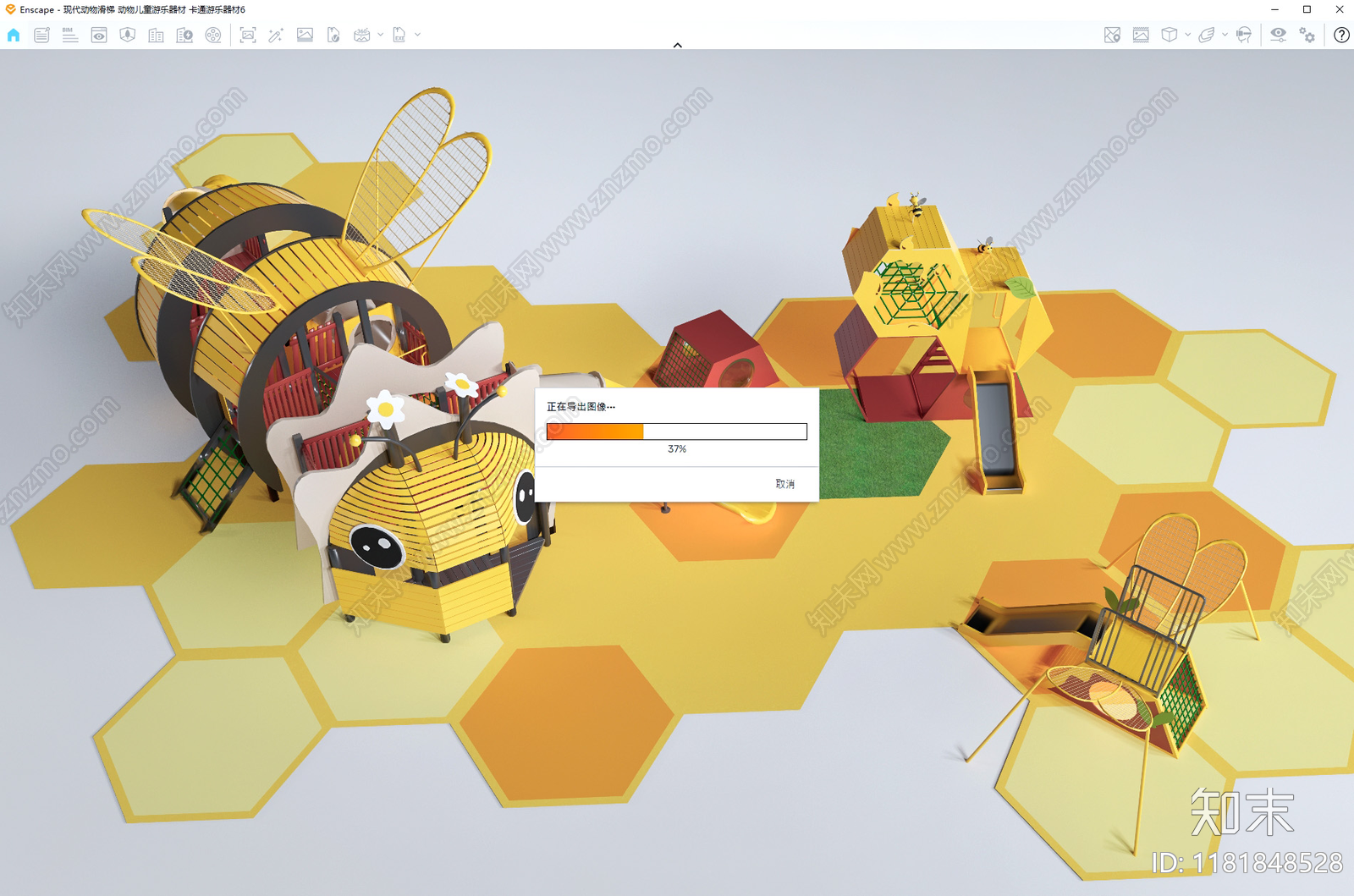Open the Enscape home icon

[14, 35]
